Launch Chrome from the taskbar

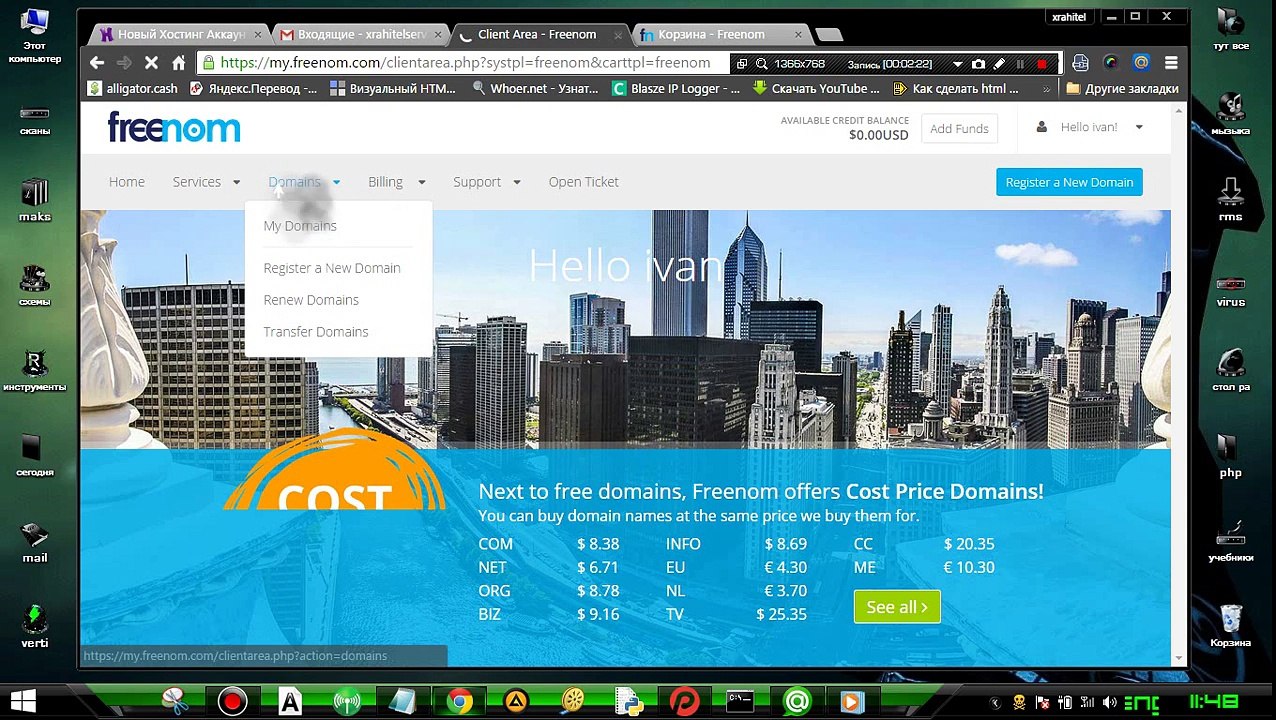click(x=460, y=702)
